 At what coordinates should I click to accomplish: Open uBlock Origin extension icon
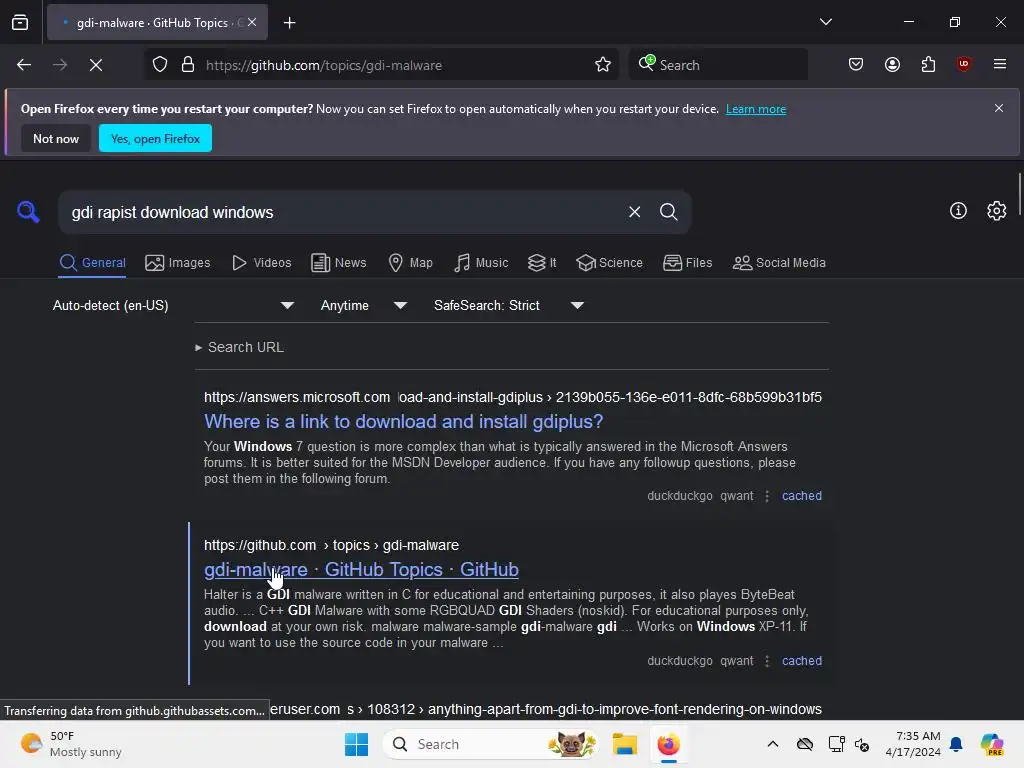point(963,64)
